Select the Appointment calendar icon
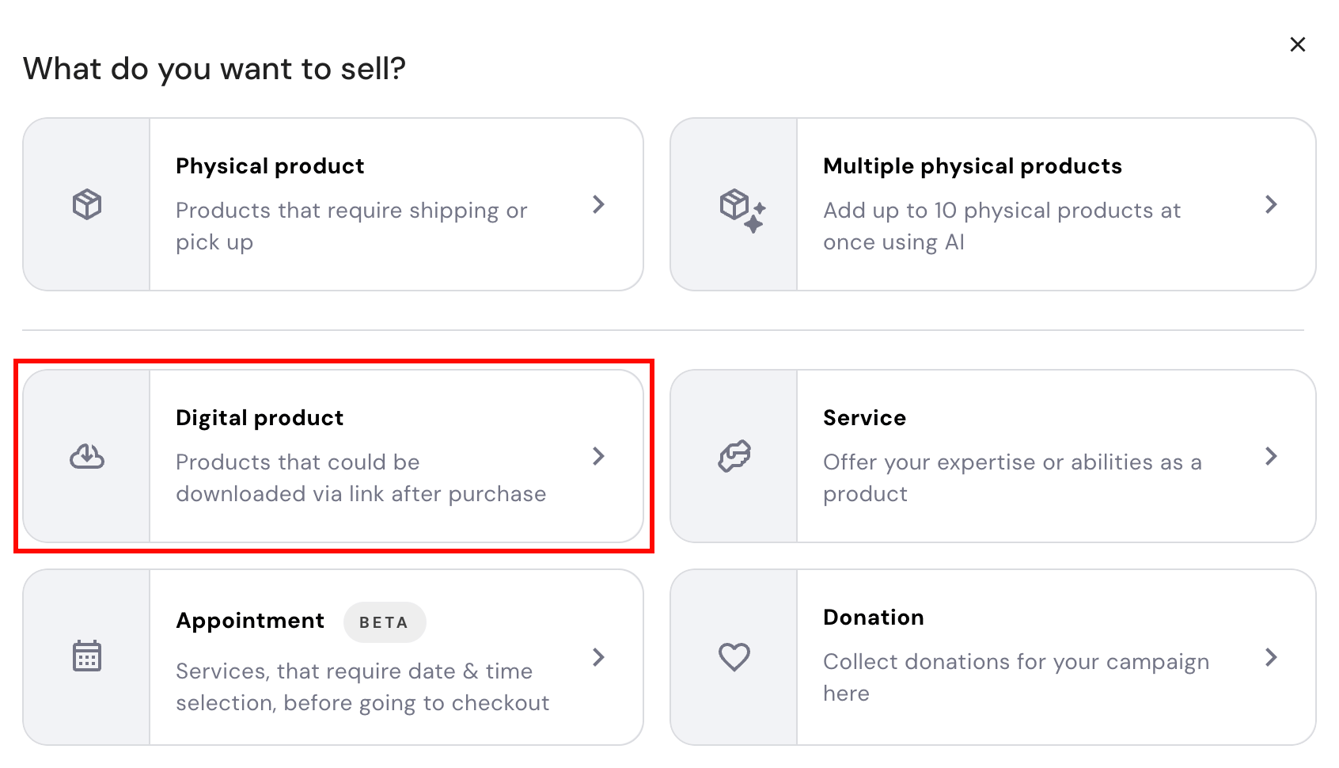The width and height of the screenshot is (1339, 768). click(87, 656)
